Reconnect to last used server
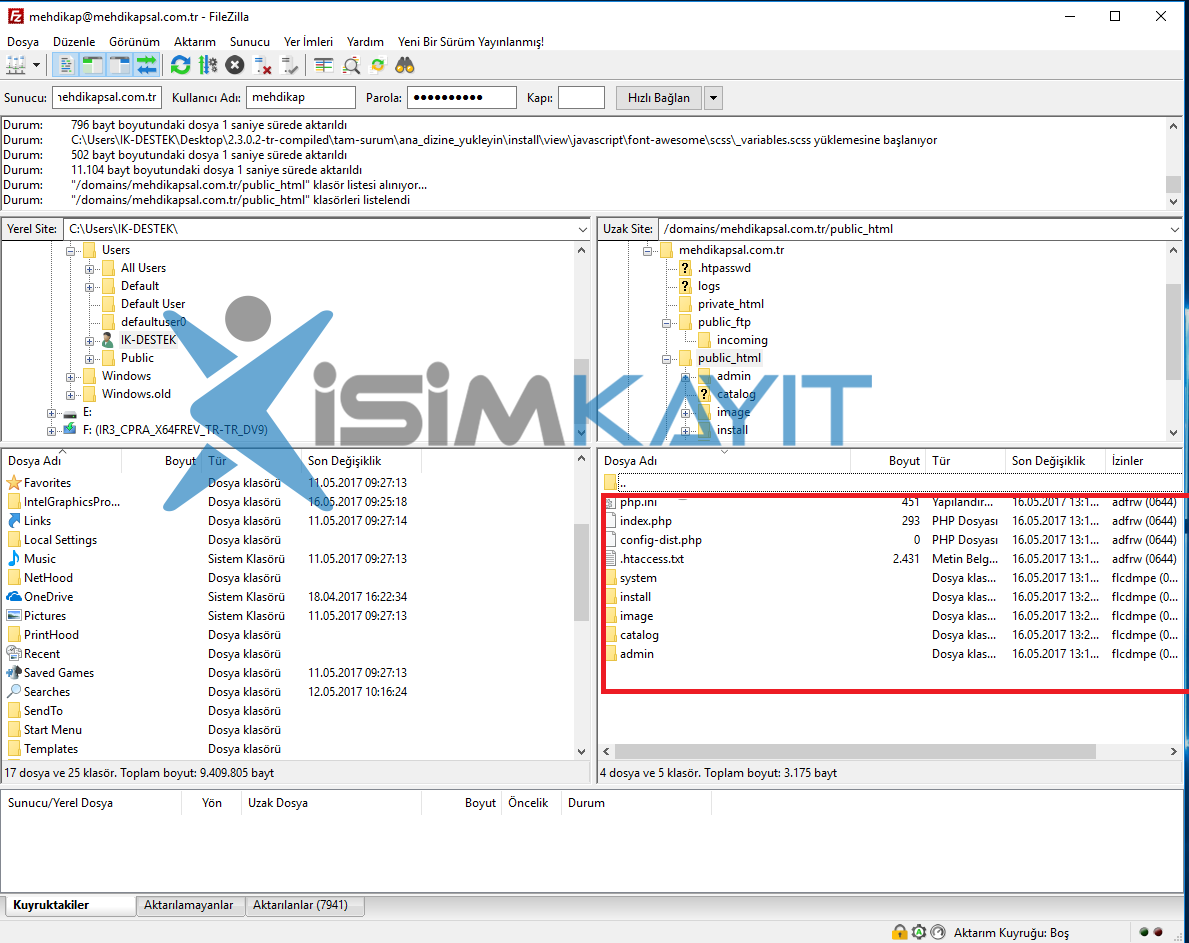The width and height of the screenshot is (1189, 943). [290, 65]
